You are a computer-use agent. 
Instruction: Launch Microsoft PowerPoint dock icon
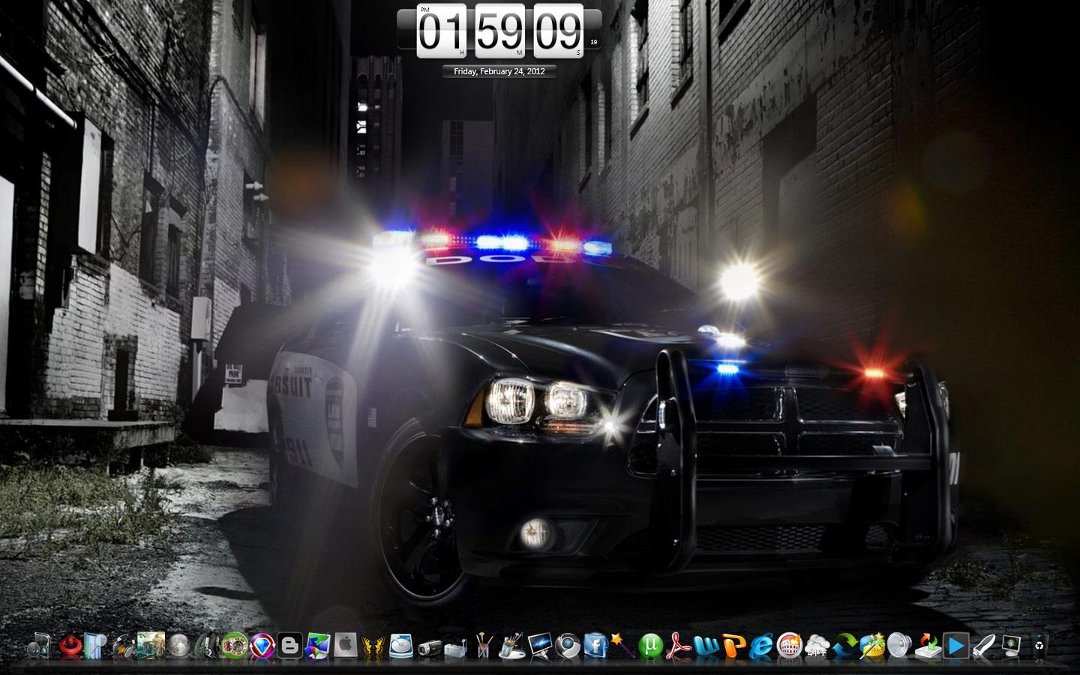(734, 645)
